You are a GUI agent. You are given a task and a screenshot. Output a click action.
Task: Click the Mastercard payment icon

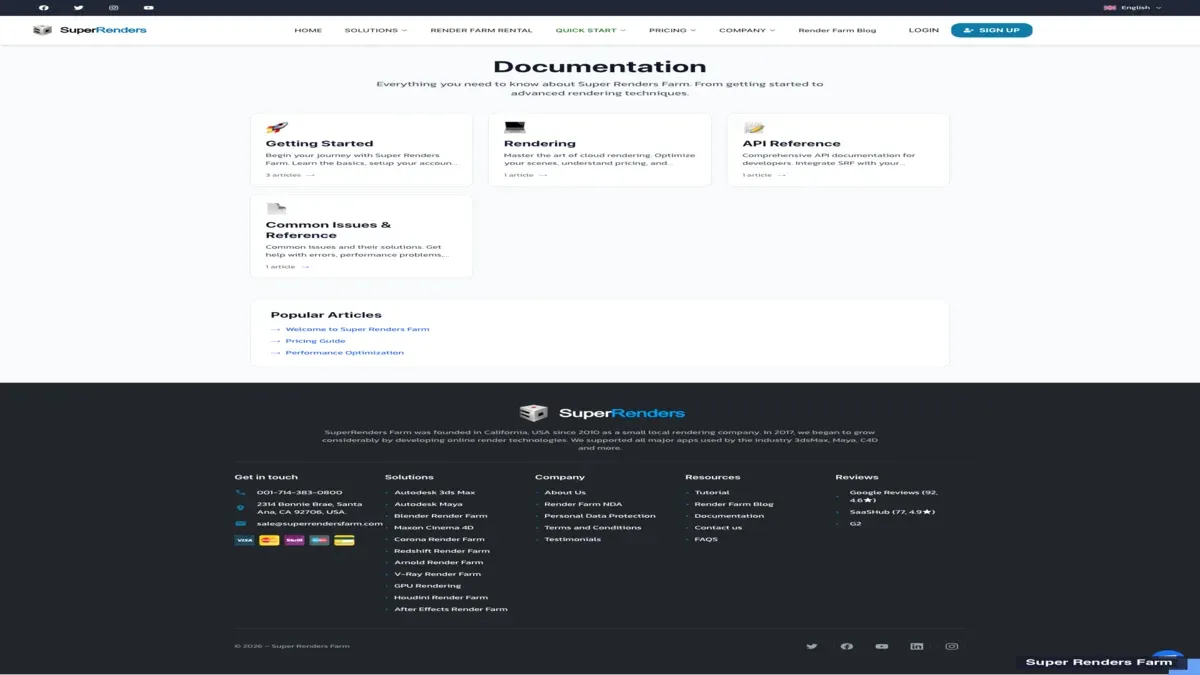point(269,540)
